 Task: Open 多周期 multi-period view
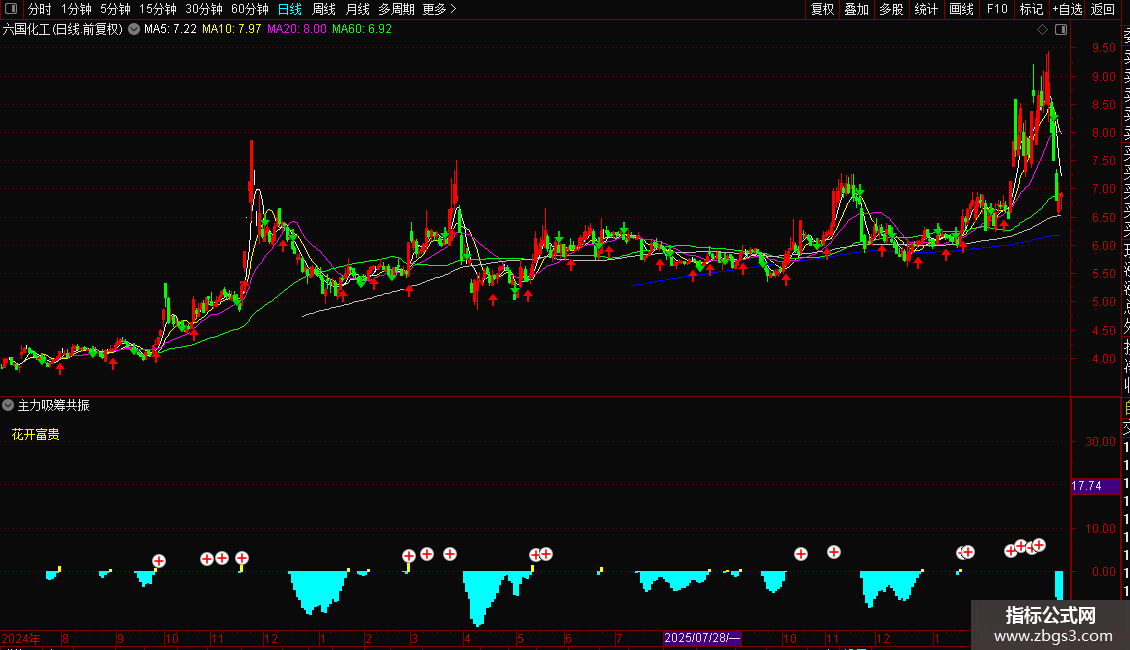(x=396, y=9)
